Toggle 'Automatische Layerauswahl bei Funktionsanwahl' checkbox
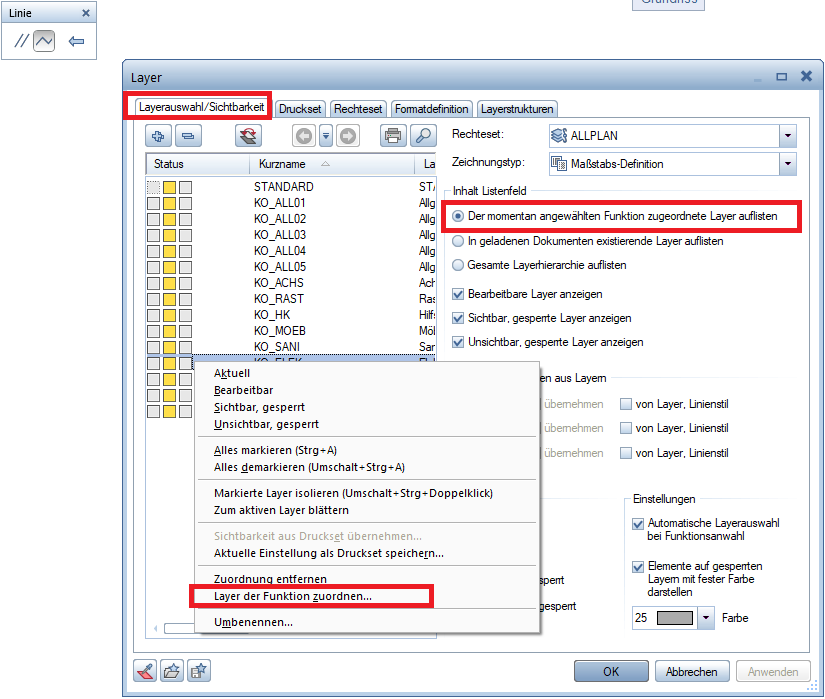This screenshot has height=699, width=825. coord(639,523)
